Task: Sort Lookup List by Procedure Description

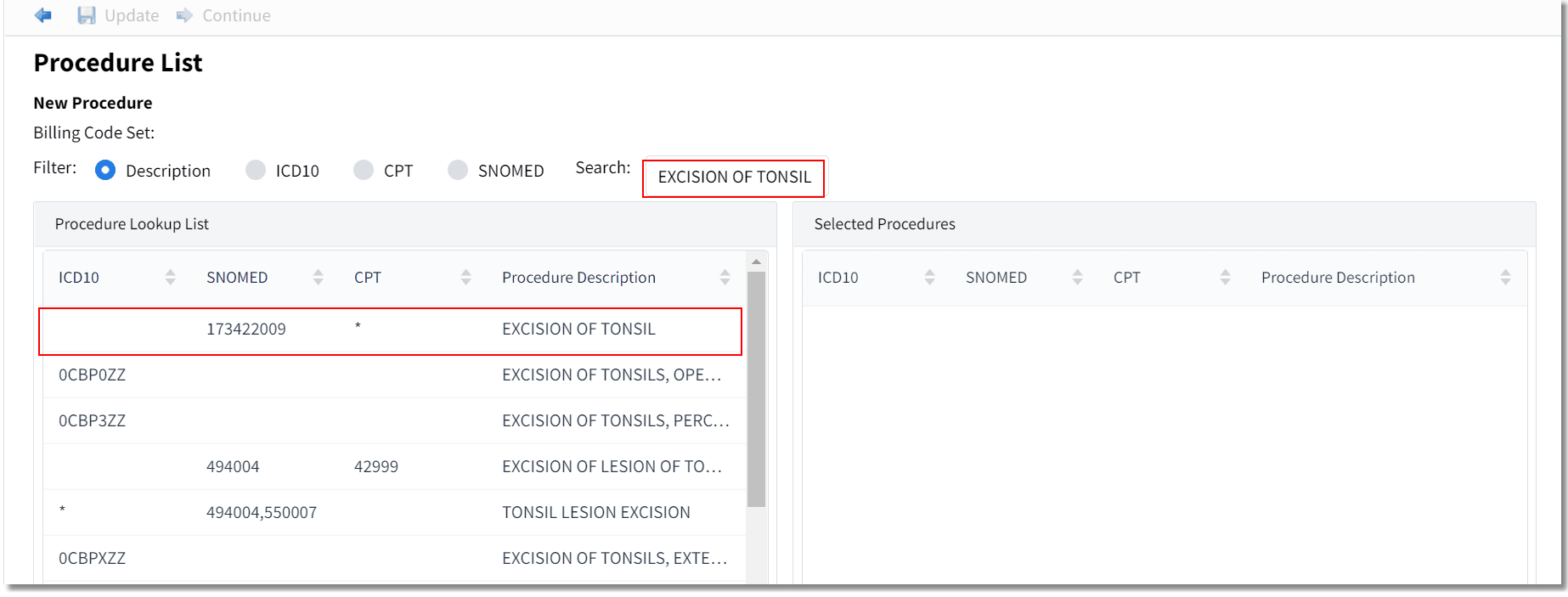Action: [725, 277]
